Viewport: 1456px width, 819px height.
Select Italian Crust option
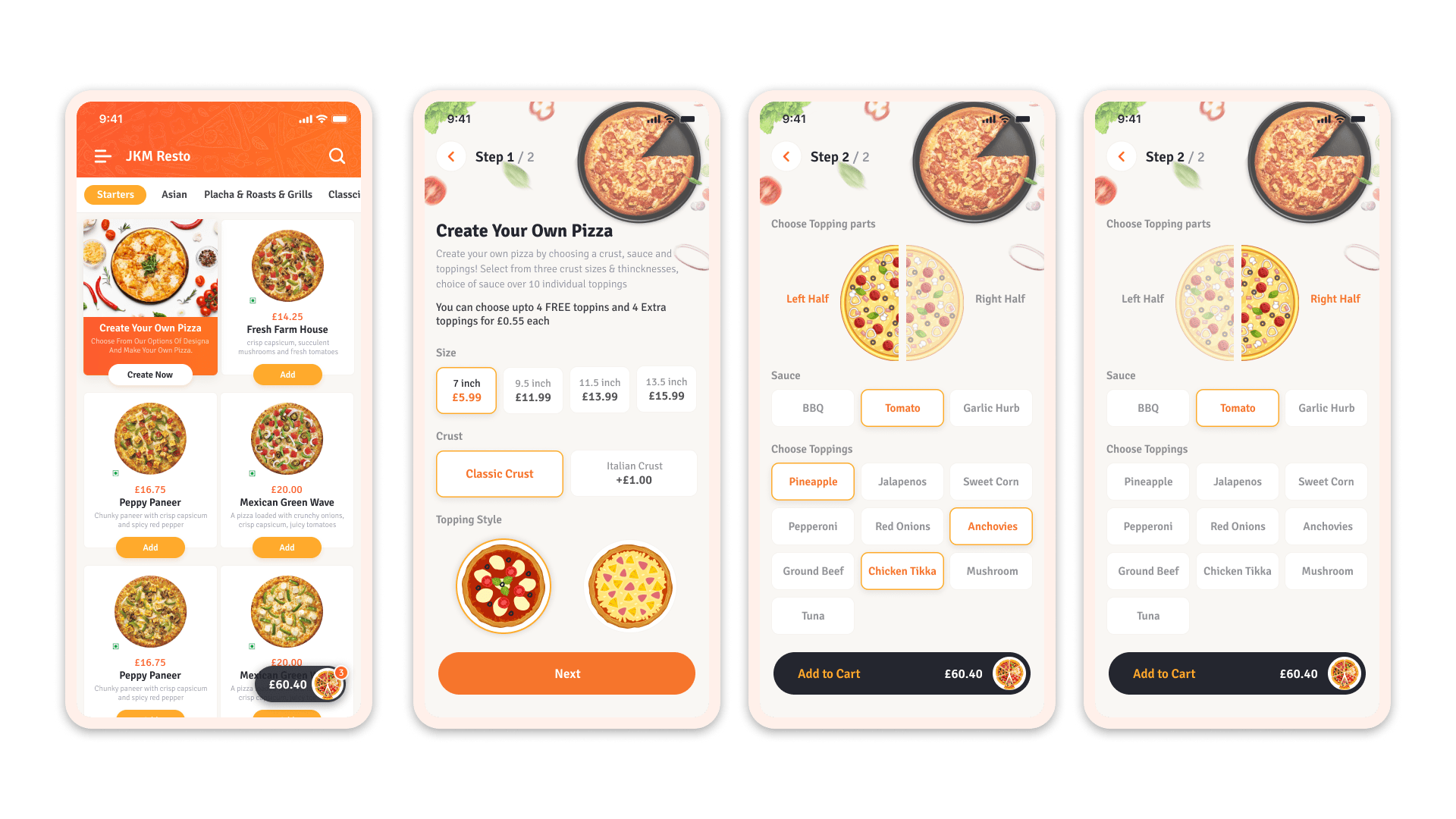click(634, 474)
